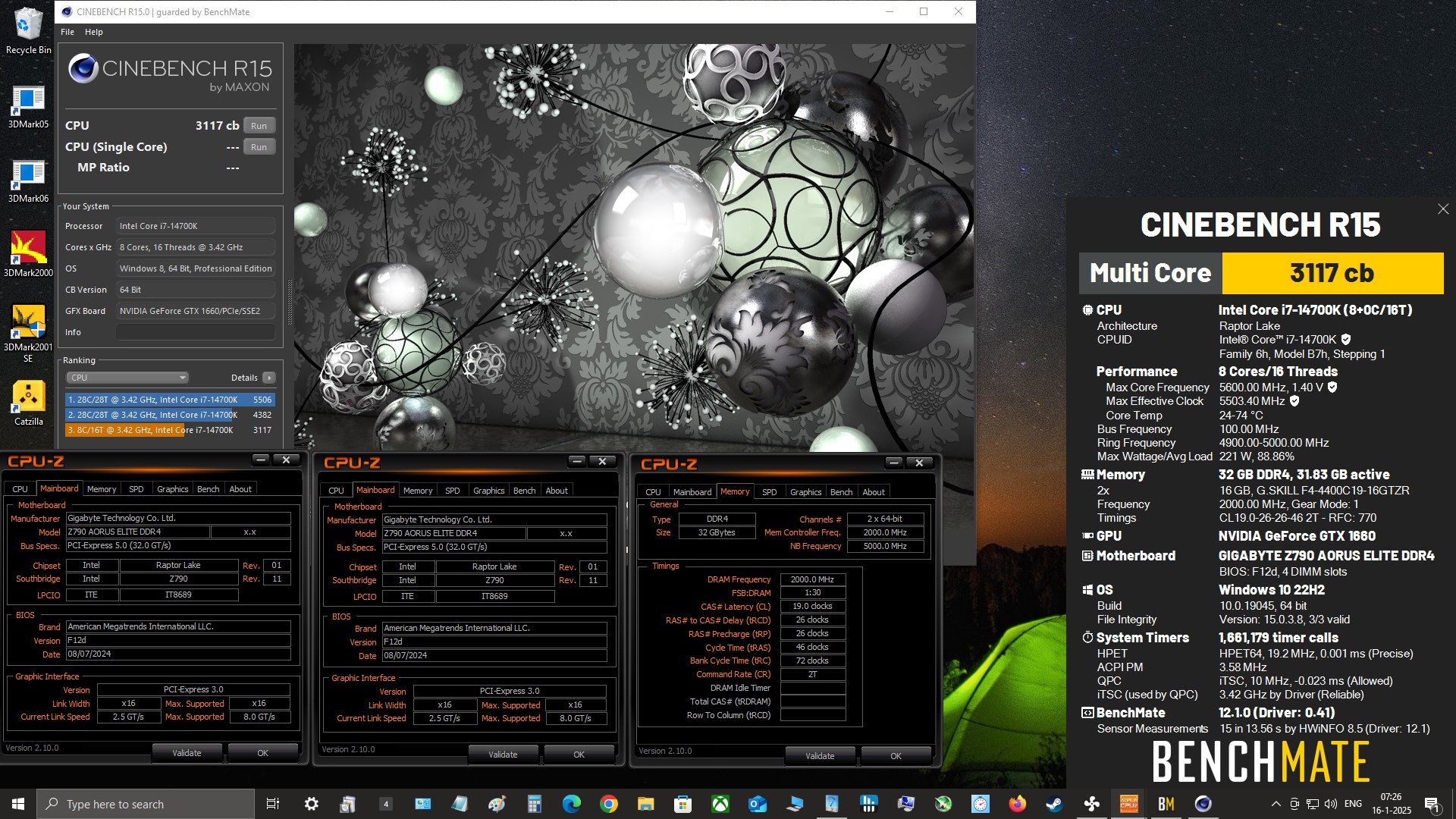
Task: Minimize the left CPU-Z window
Action: point(261,460)
